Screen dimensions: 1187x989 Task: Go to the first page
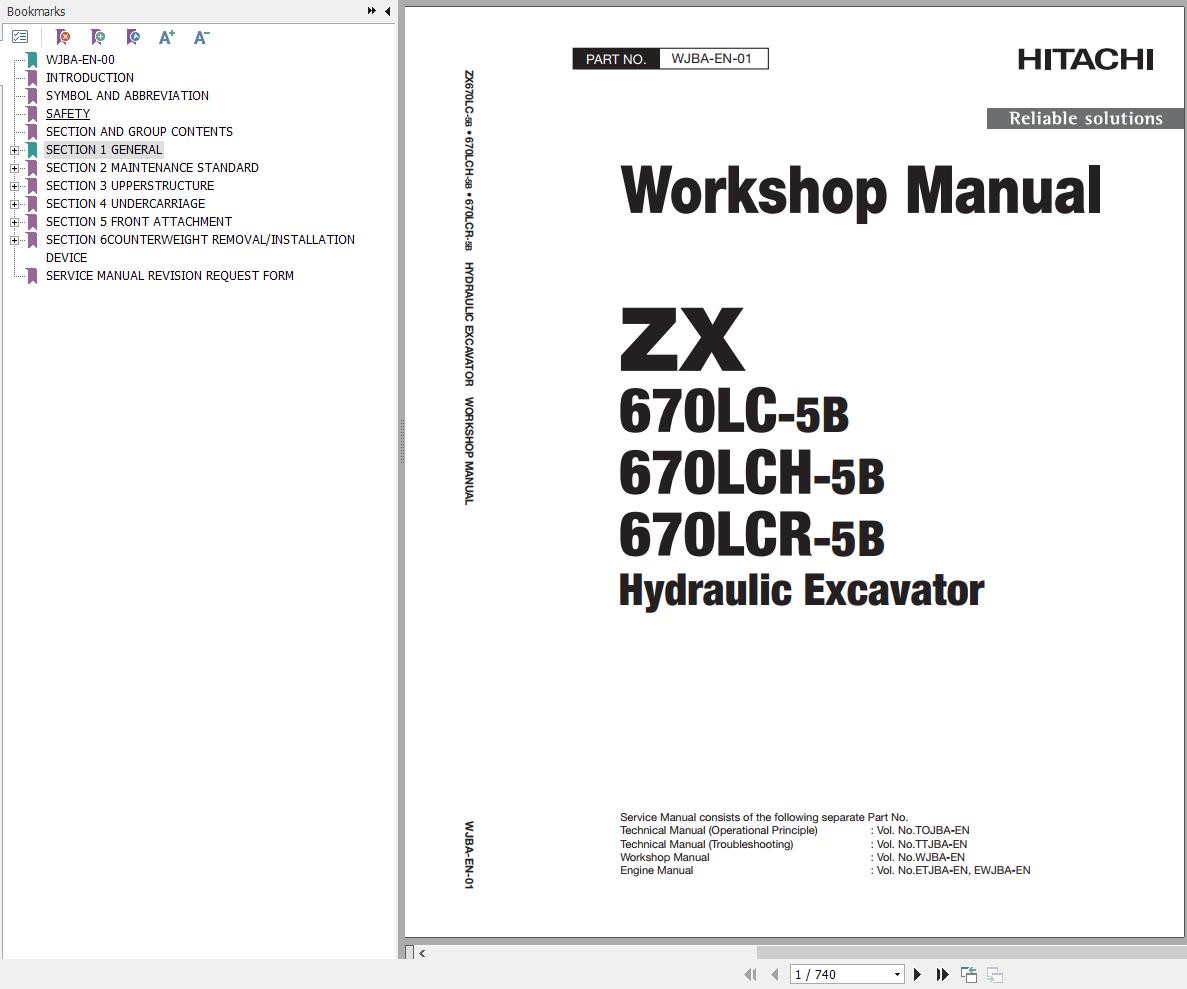(x=749, y=975)
